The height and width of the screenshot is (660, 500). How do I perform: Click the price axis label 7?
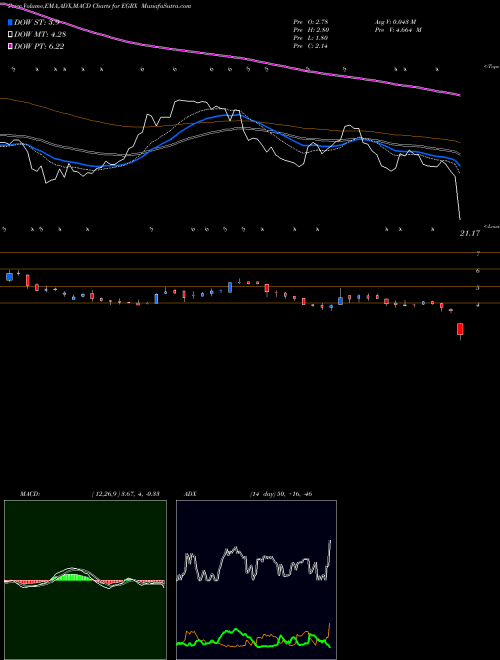point(478,253)
